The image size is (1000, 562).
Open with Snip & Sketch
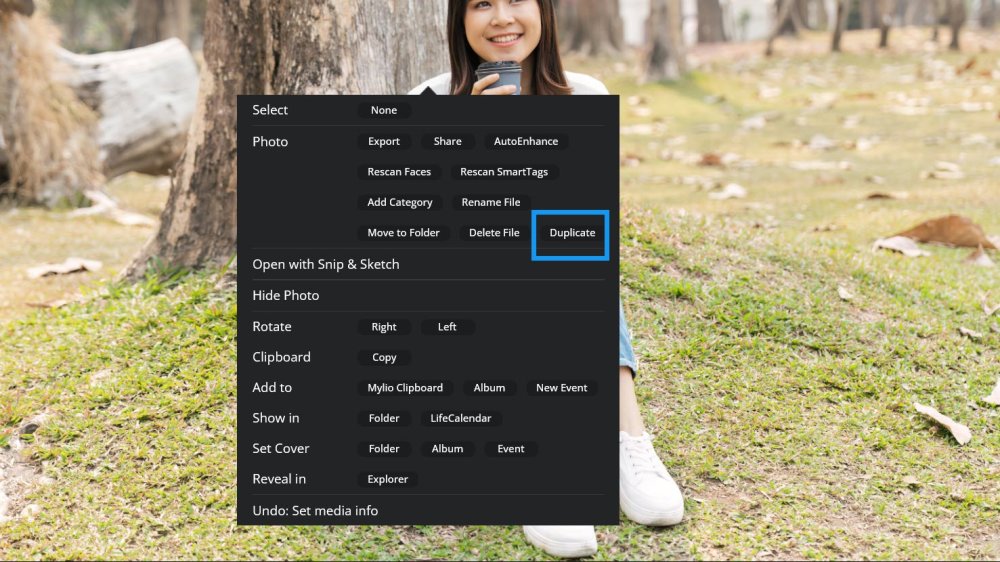(x=428, y=264)
